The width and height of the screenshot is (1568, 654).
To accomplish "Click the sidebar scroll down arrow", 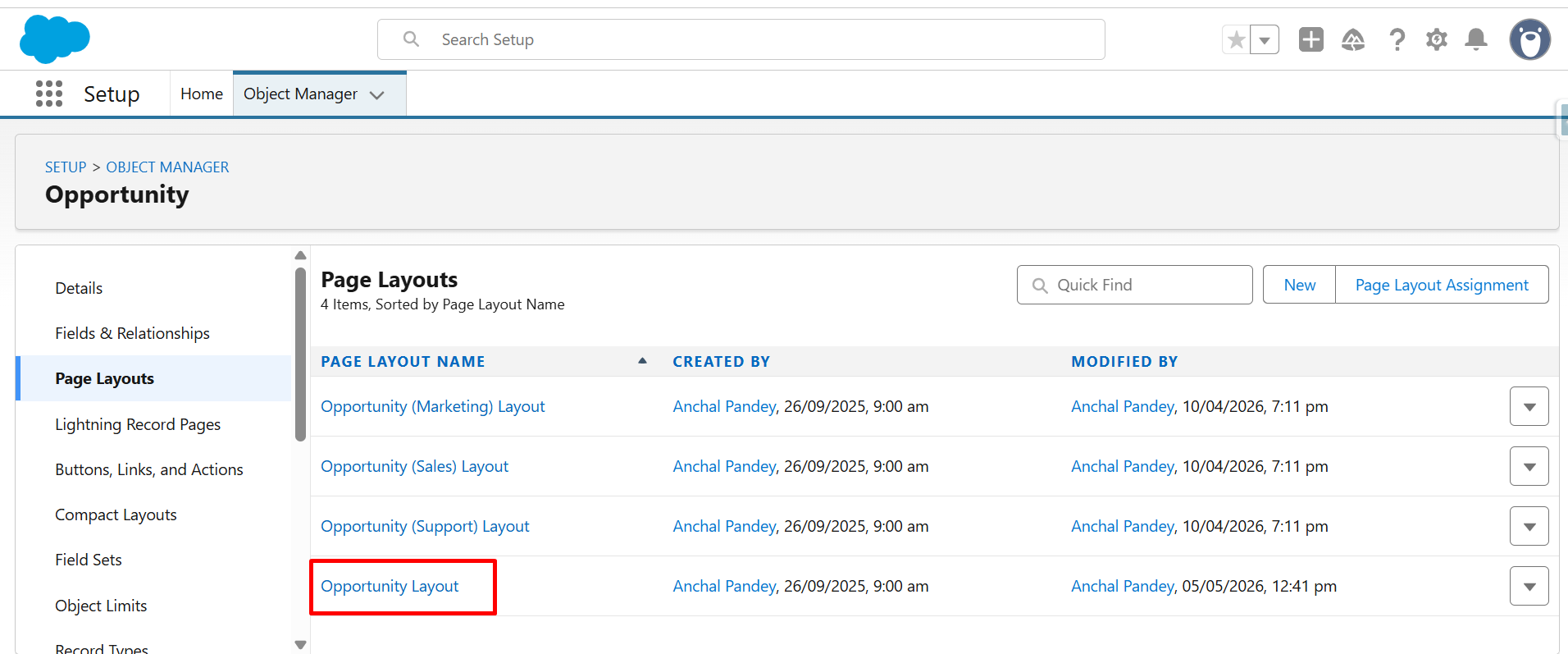I will click(300, 645).
